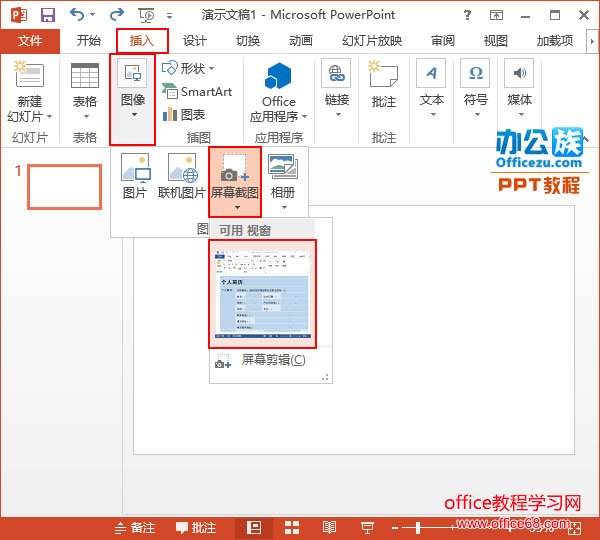Click the Undo arrow icon
Screen dimensions: 600x540
[77, 15]
